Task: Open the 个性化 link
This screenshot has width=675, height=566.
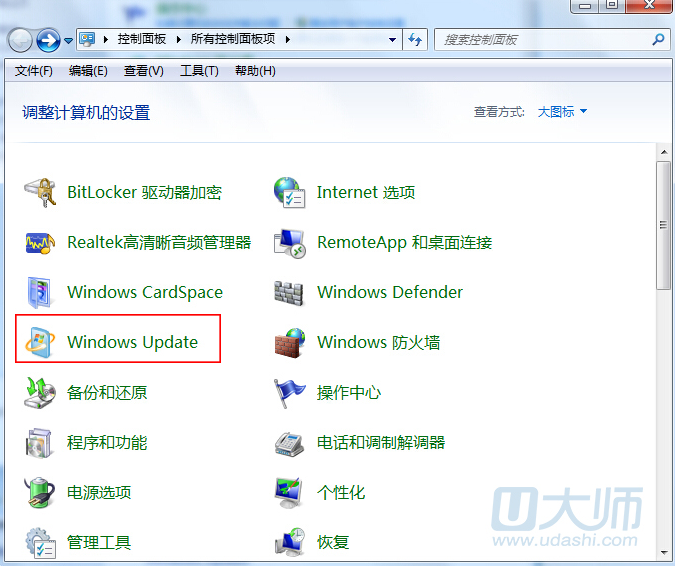Action: [x=341, y=492]
